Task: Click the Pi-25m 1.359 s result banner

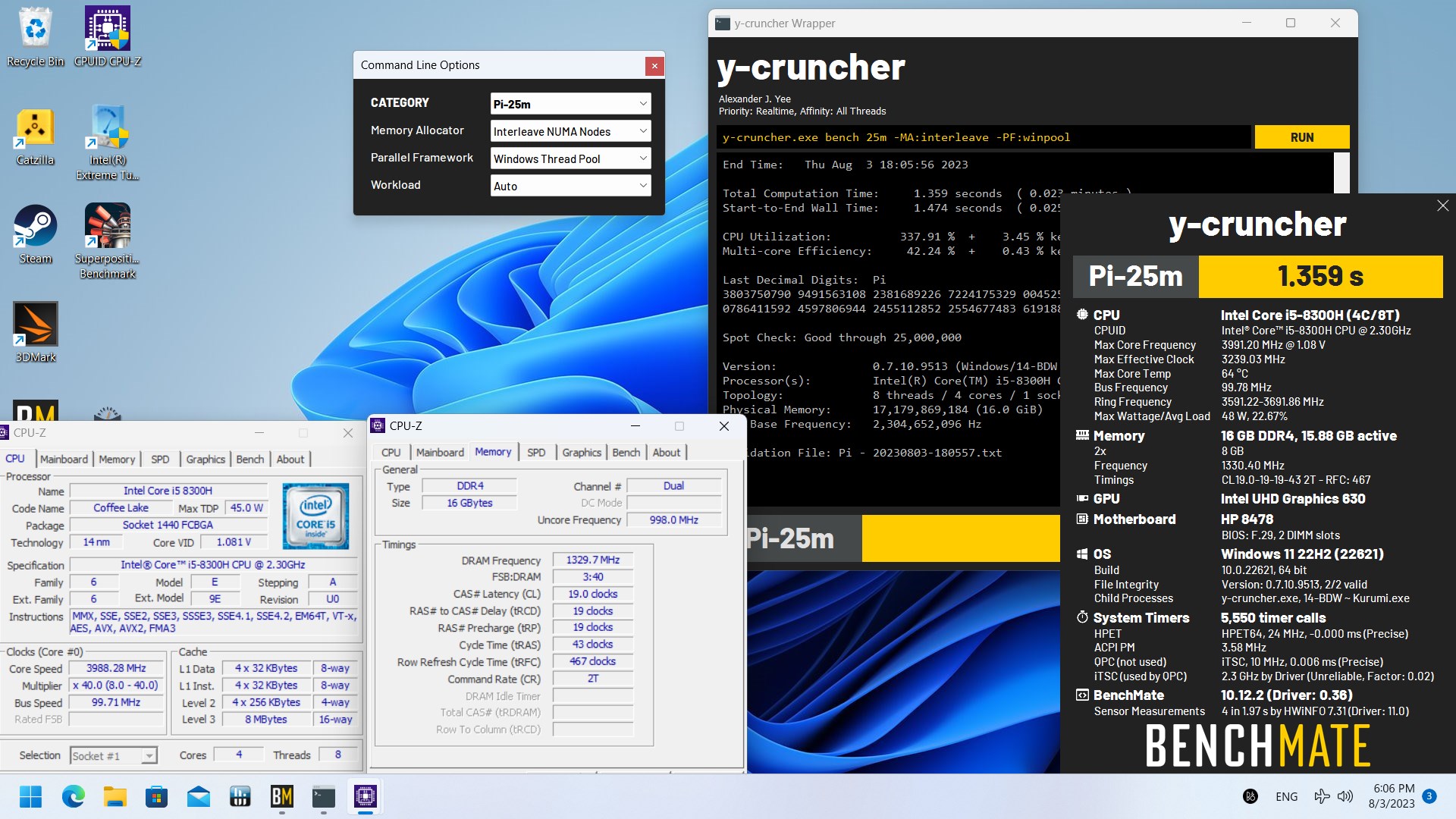Action: (x=1257, y=276)
